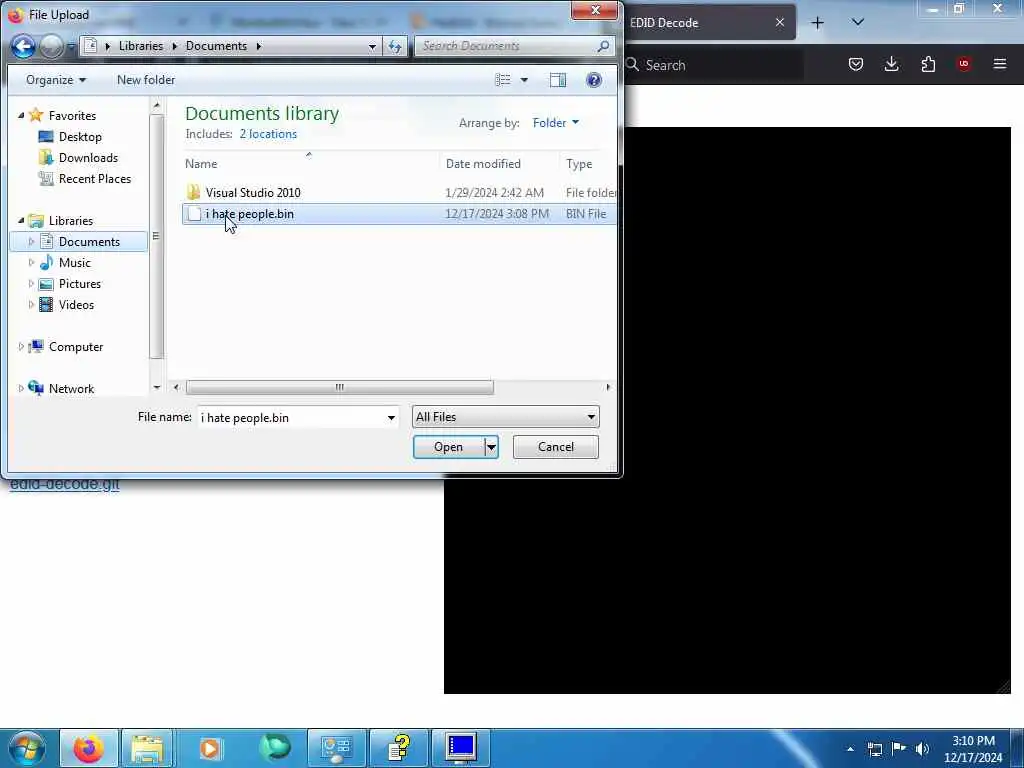Viewport: 1024px width, 768px height.
Task: Click the uBlock Origin icon
Action: 964,64
